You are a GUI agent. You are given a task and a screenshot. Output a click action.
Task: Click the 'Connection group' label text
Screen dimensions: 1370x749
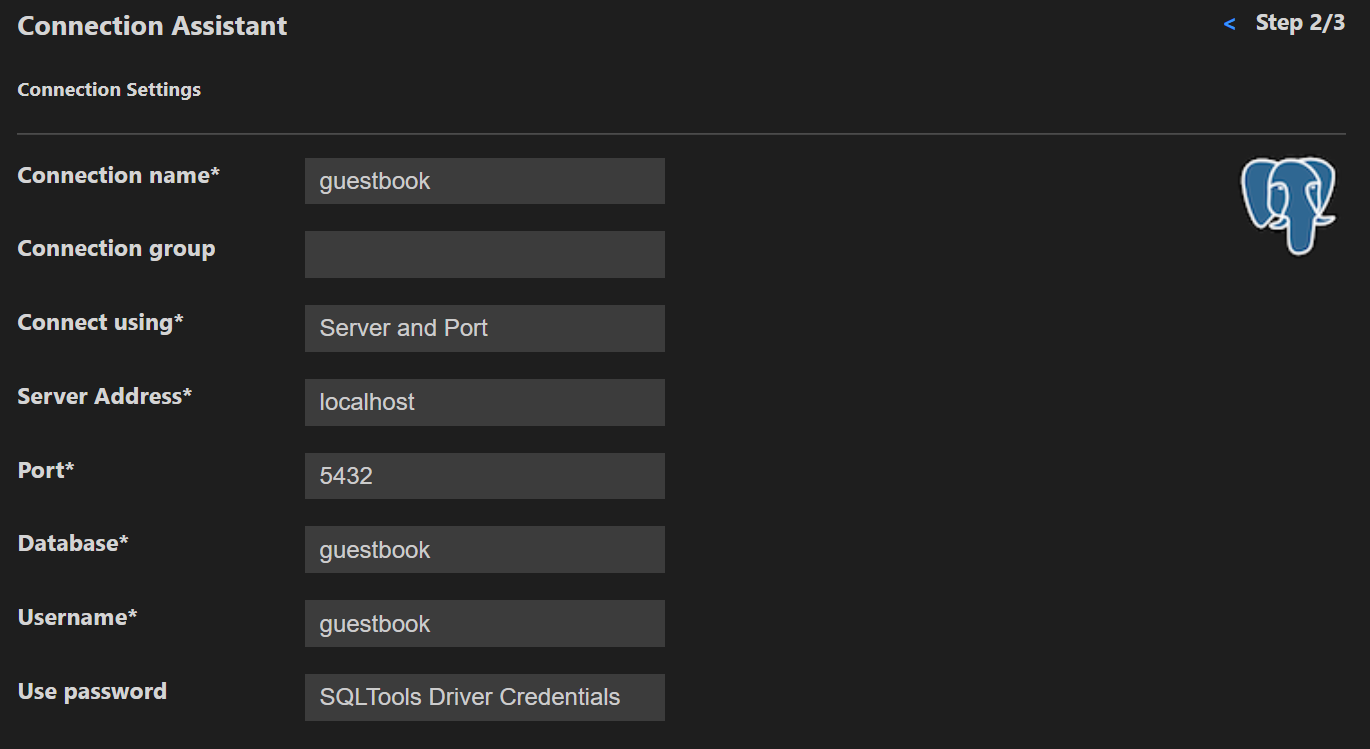point(116,248)
